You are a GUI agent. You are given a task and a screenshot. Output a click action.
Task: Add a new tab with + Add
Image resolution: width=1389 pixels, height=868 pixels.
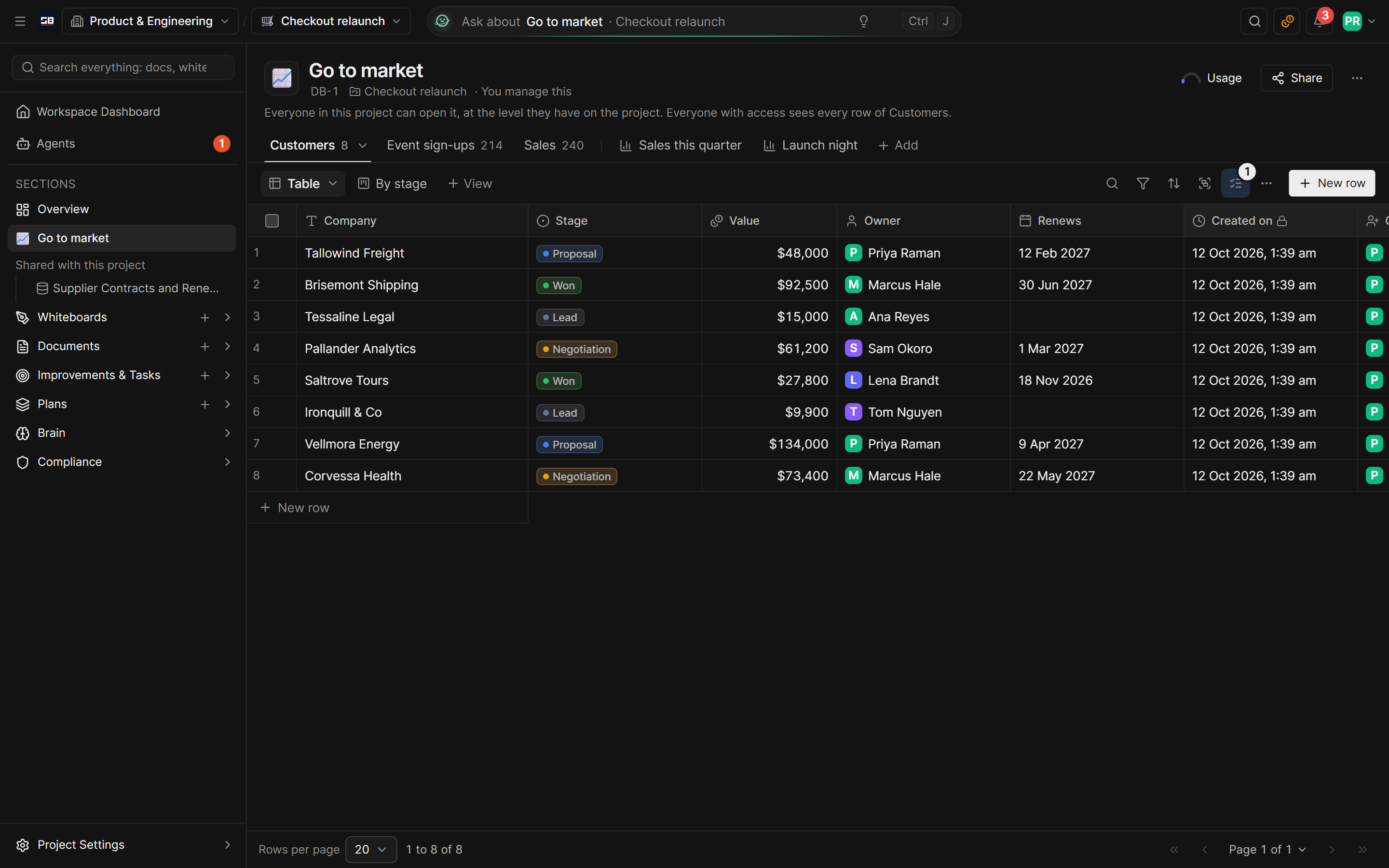(x=898, y=145)
